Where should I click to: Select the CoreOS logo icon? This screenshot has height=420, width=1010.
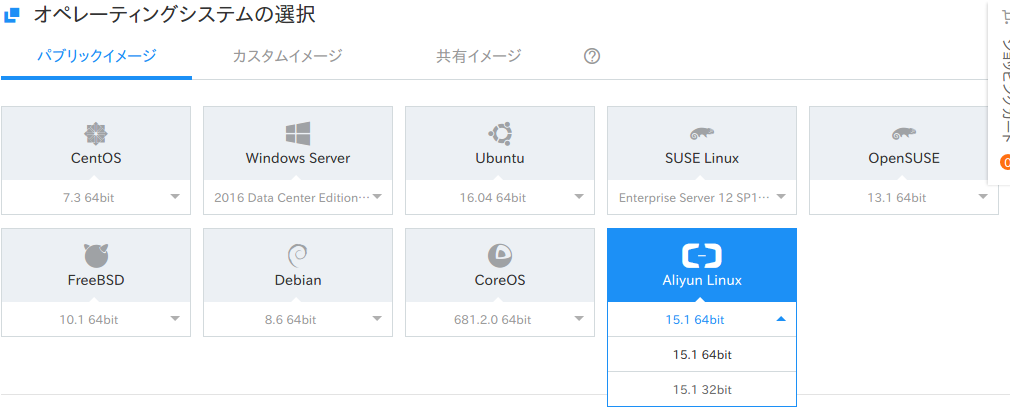500,256
